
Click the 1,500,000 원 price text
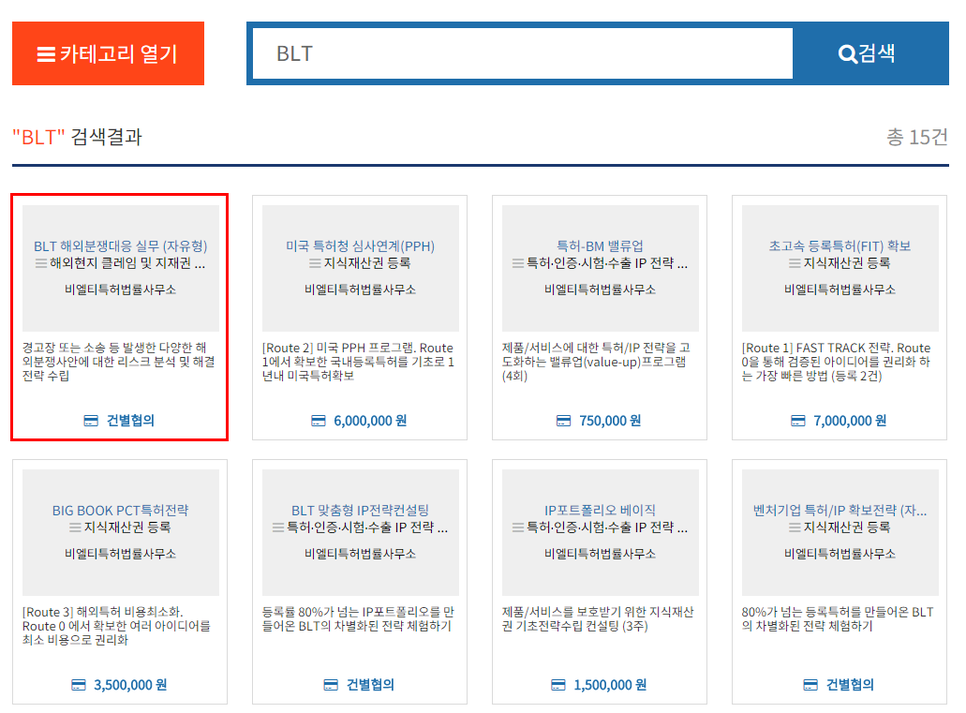point(611,685)
